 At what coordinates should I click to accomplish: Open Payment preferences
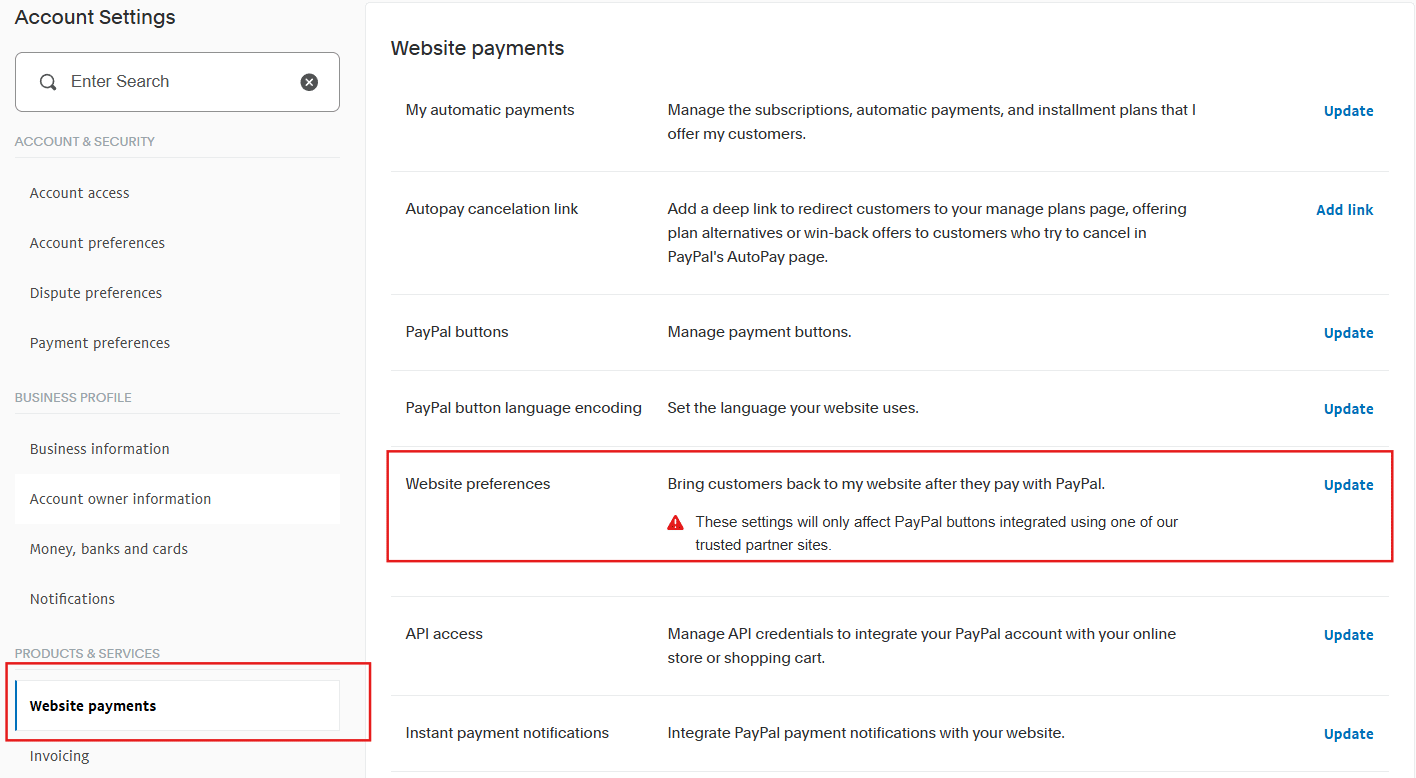[100, 343]
